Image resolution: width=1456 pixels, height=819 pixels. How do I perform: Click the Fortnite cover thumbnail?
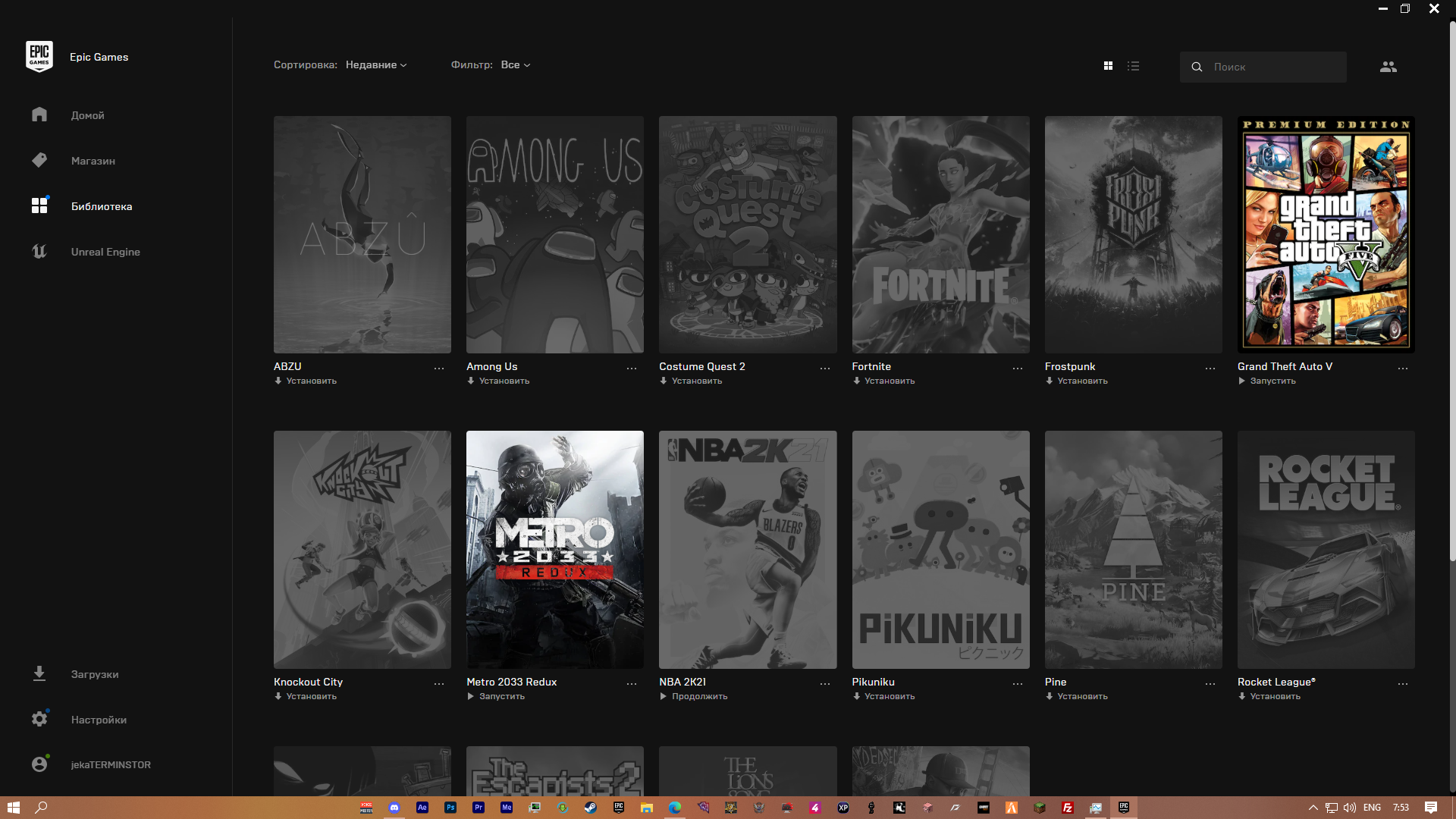click(x=940, y=234)
